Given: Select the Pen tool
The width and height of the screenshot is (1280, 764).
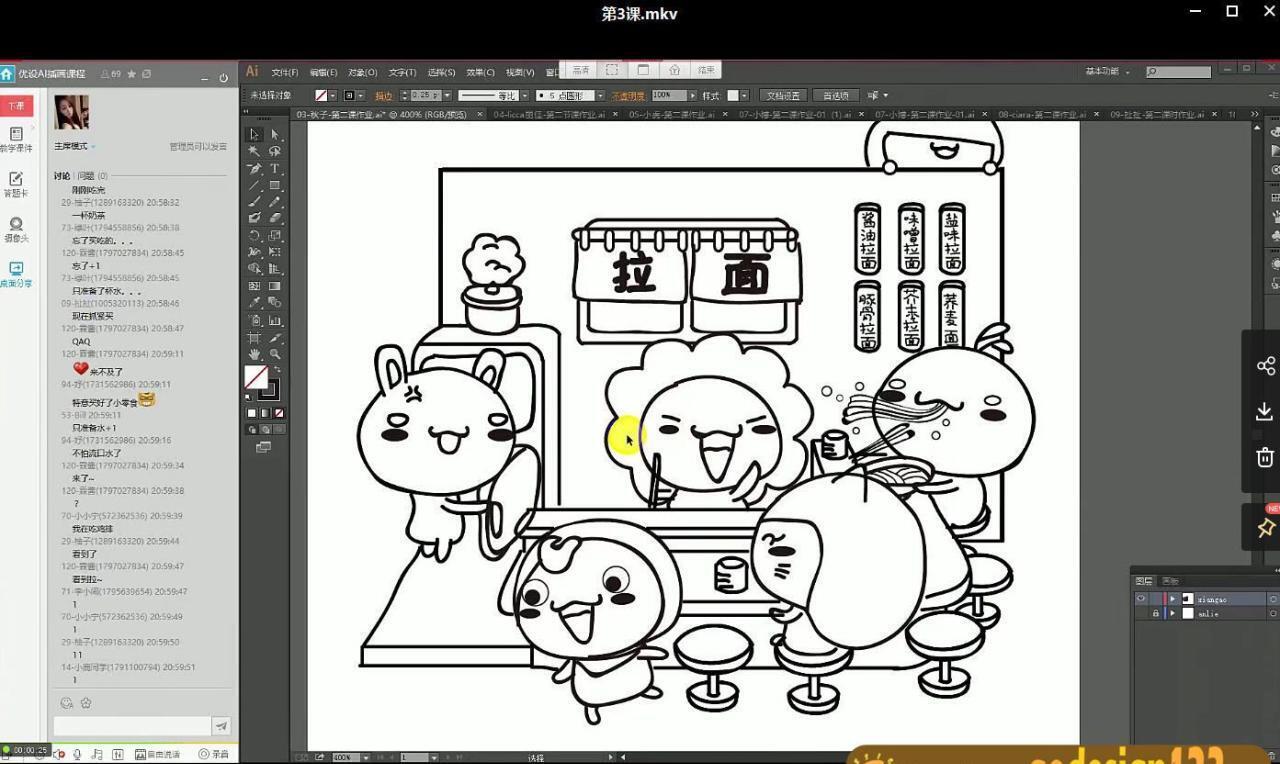Looking at the screenshot, I should (255, 167).
